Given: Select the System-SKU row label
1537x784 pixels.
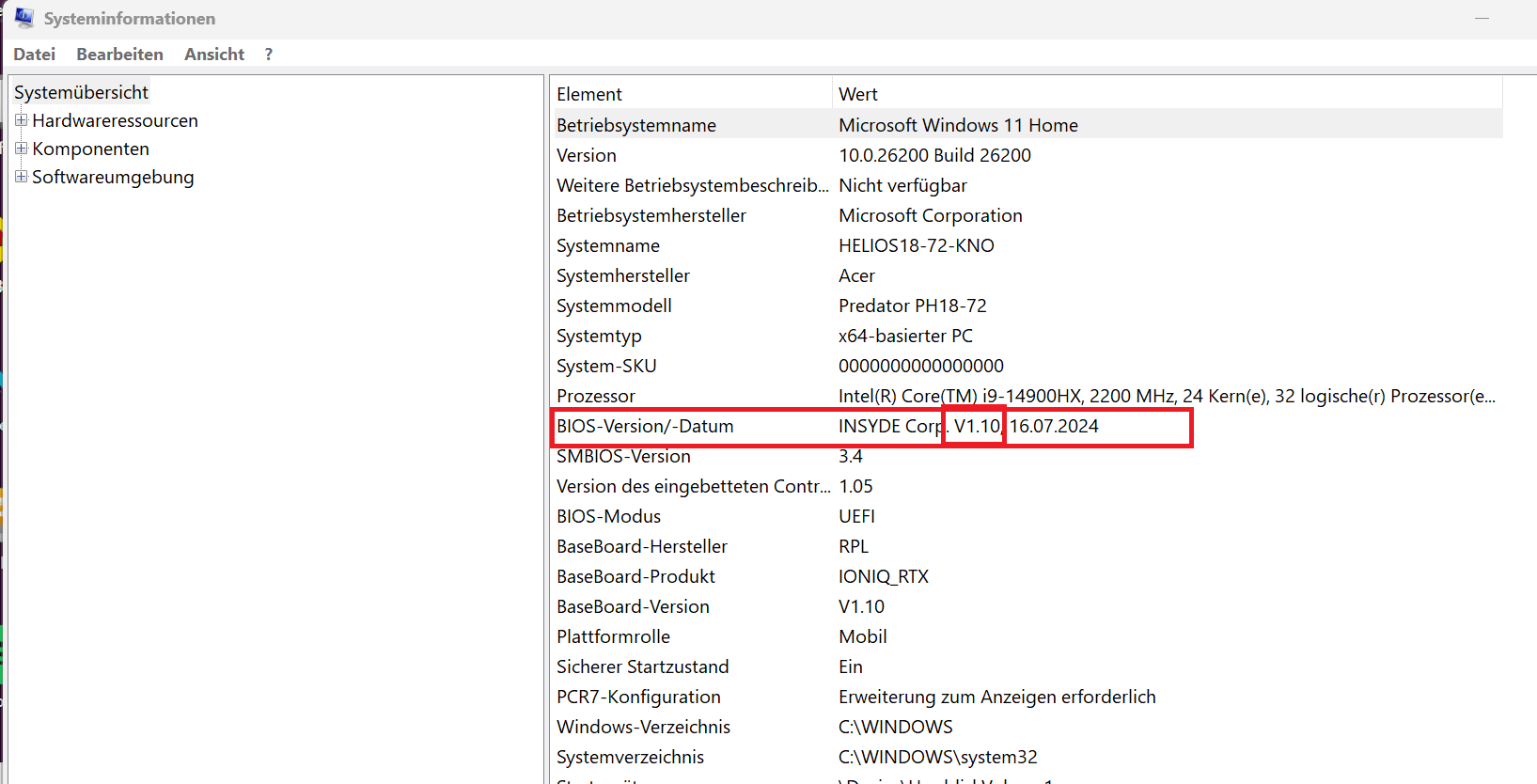Looking at the screenshot, I should coord(606,366).
